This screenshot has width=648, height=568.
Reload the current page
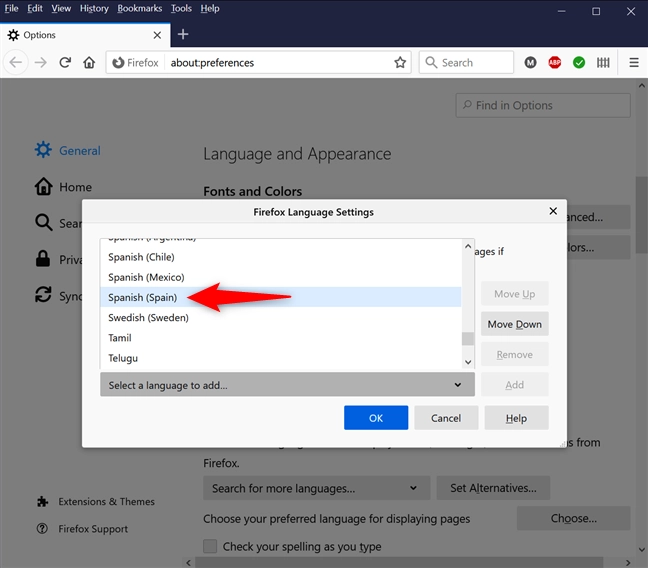pyautogui.click(x=65, y=62)
